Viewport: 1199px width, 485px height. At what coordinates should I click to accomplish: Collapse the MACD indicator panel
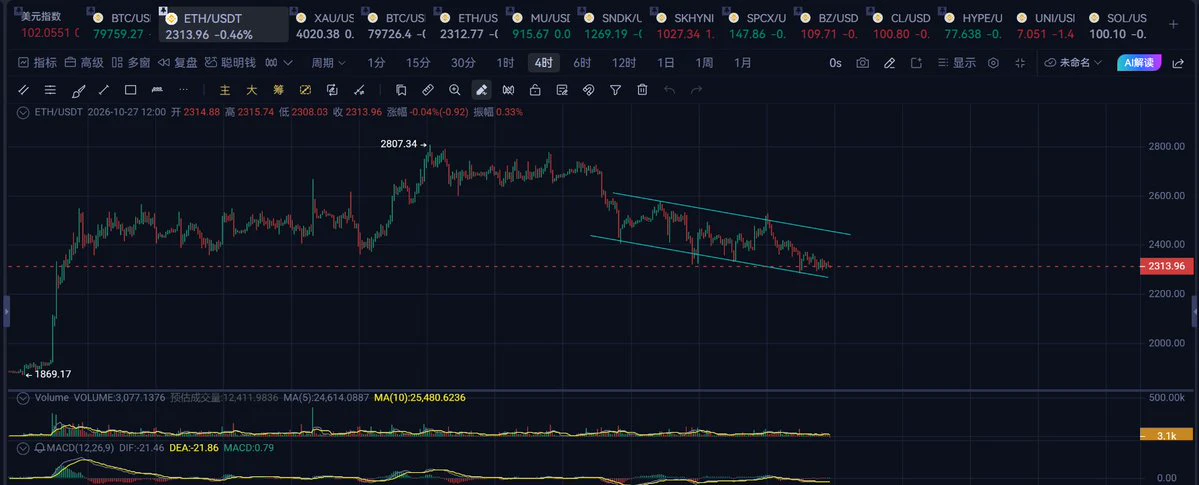24,447
